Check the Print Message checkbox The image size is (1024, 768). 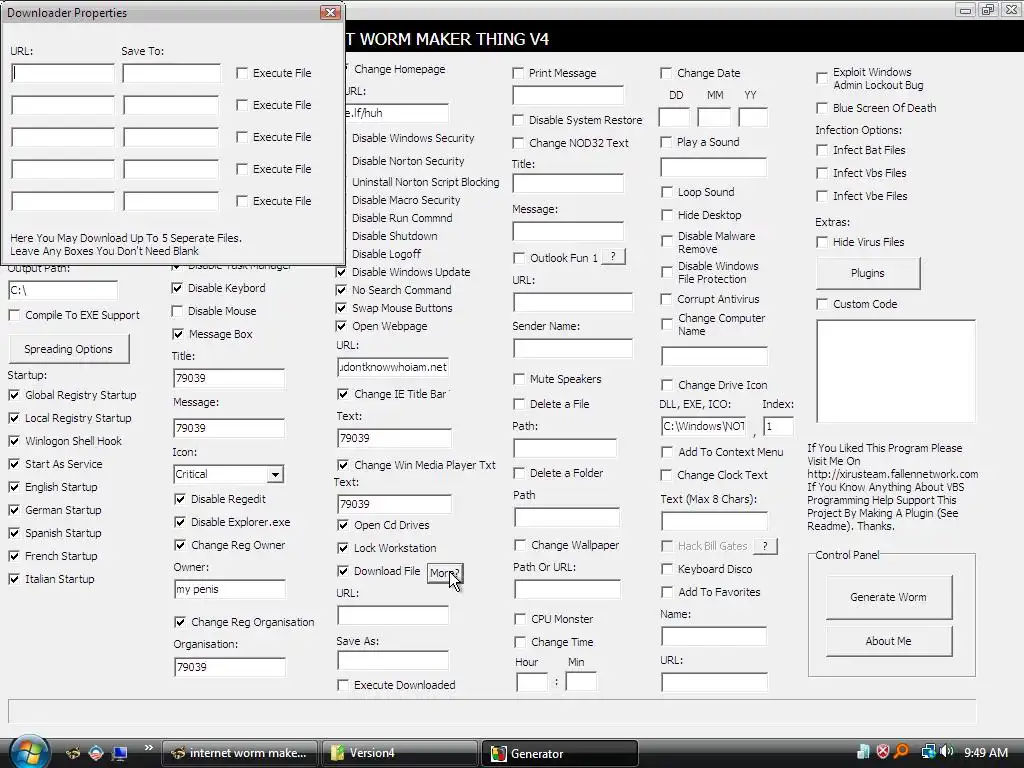tap(518, 73)
